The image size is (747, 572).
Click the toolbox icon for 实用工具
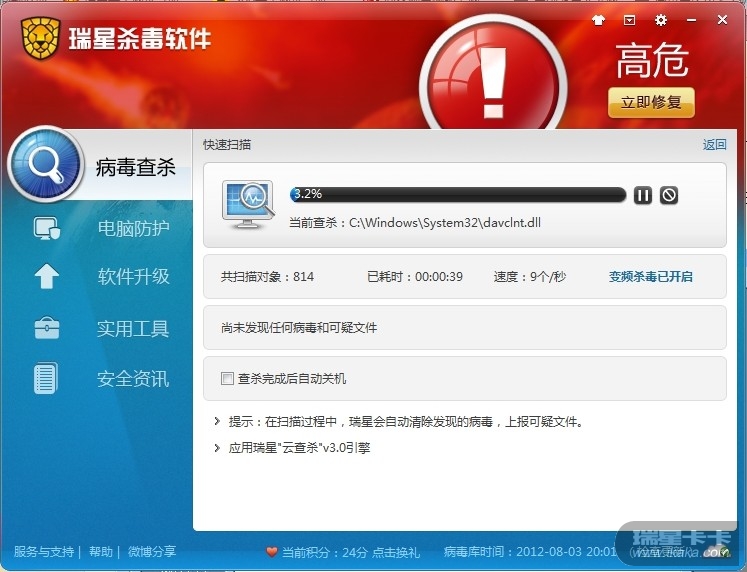47,328
